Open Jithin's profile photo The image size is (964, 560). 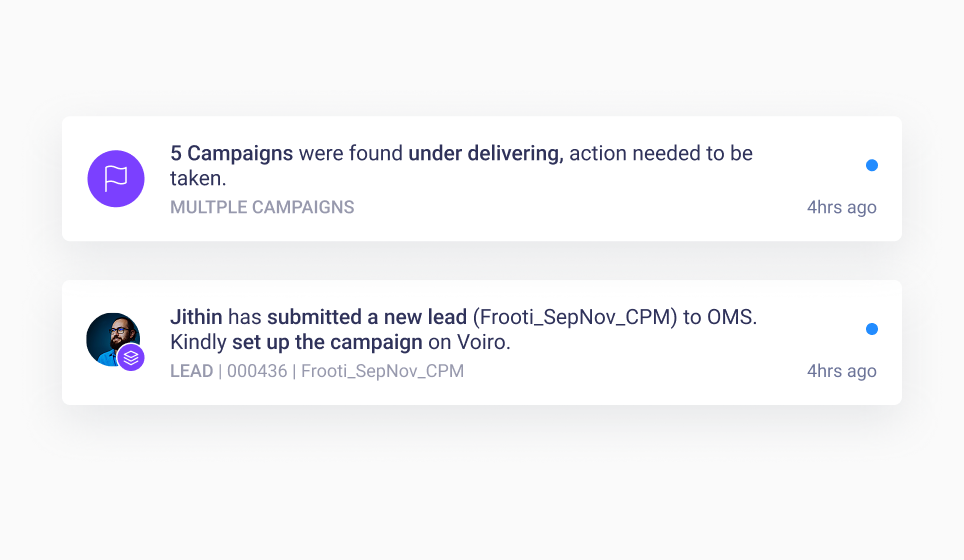(109, 337)
